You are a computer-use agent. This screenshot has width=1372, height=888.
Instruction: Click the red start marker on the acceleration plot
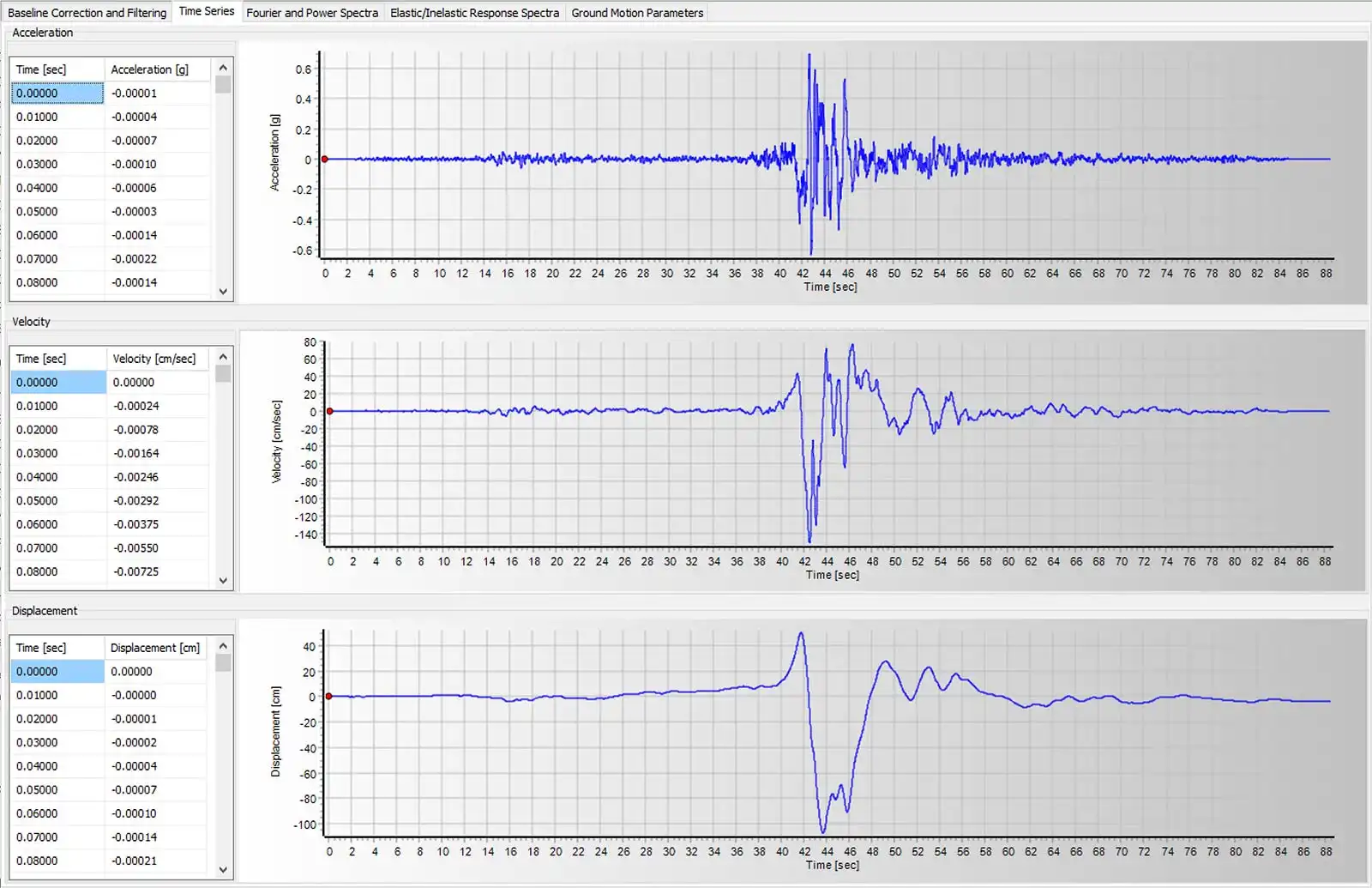[324, 158]
